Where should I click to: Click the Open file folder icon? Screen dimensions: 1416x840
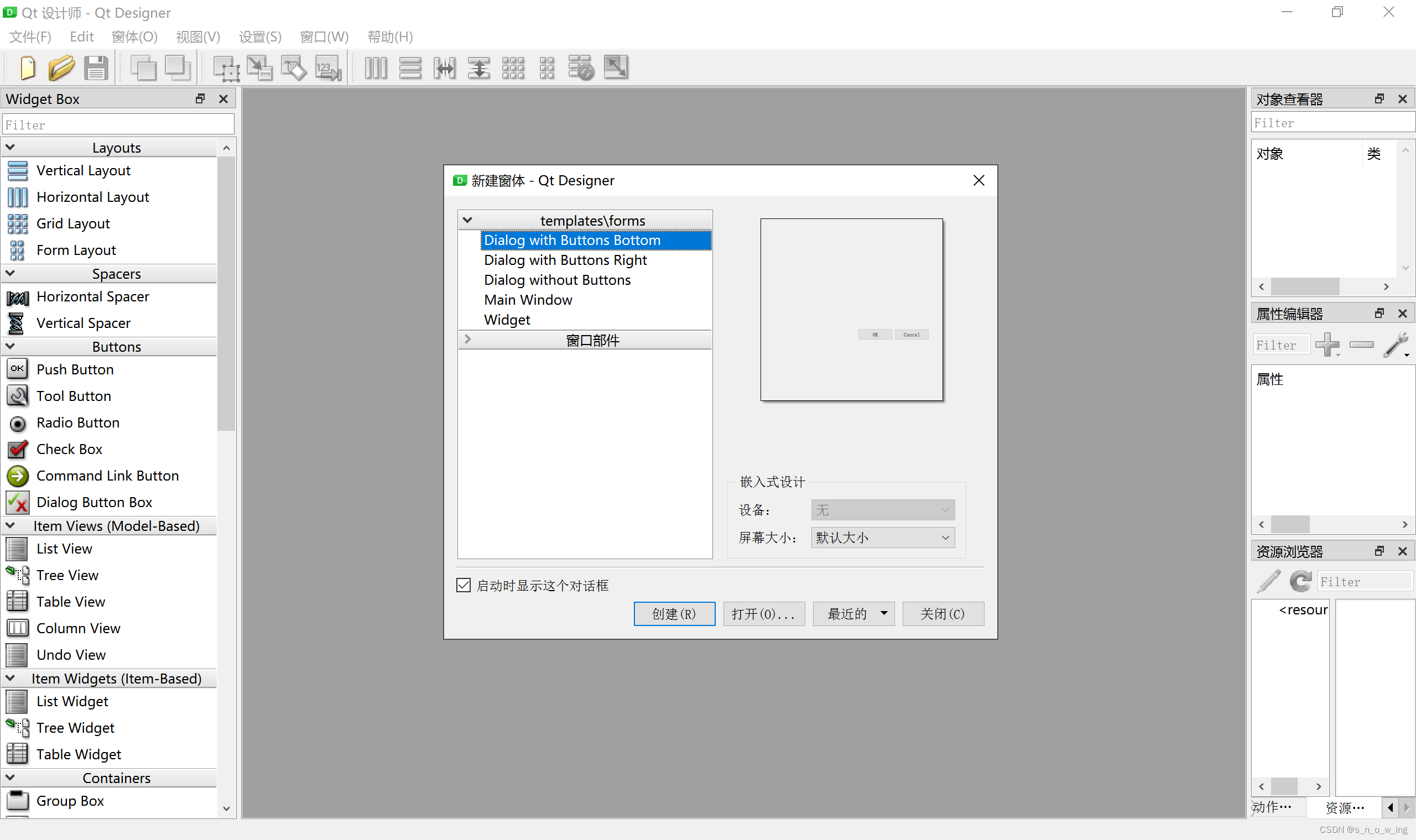click(x=61, y=68)
